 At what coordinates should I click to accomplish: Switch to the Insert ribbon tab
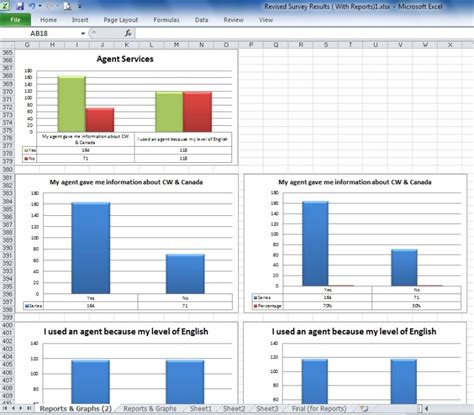pos(80,20)
